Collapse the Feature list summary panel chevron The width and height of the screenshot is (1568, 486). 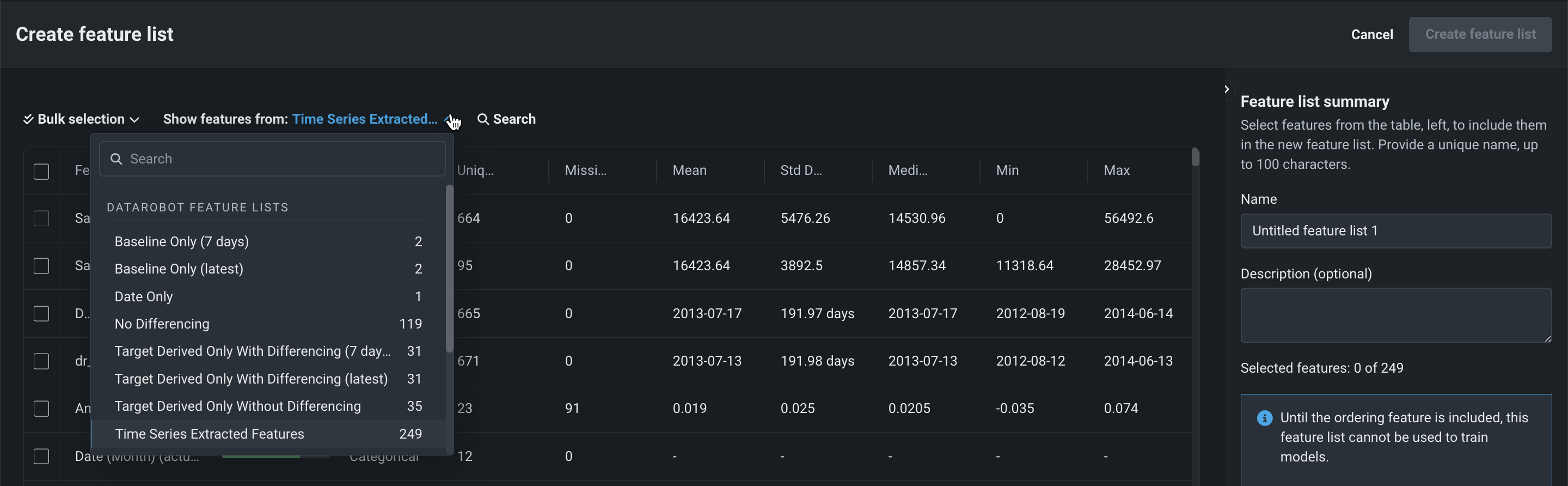coord(1227,89)
